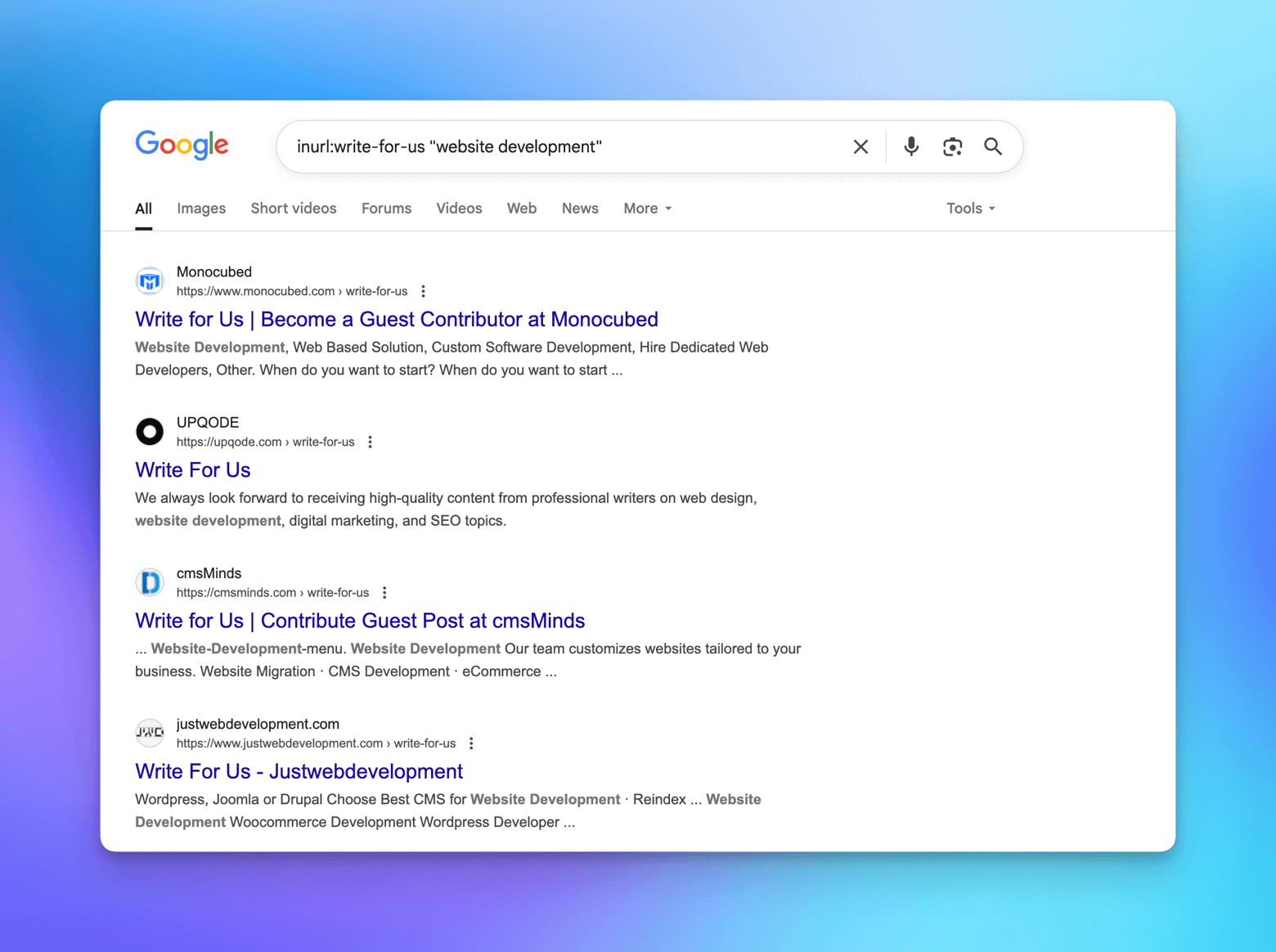Click the UPQODE site name text
This screenshot has width=1276, height=952.
pos(208,422)
